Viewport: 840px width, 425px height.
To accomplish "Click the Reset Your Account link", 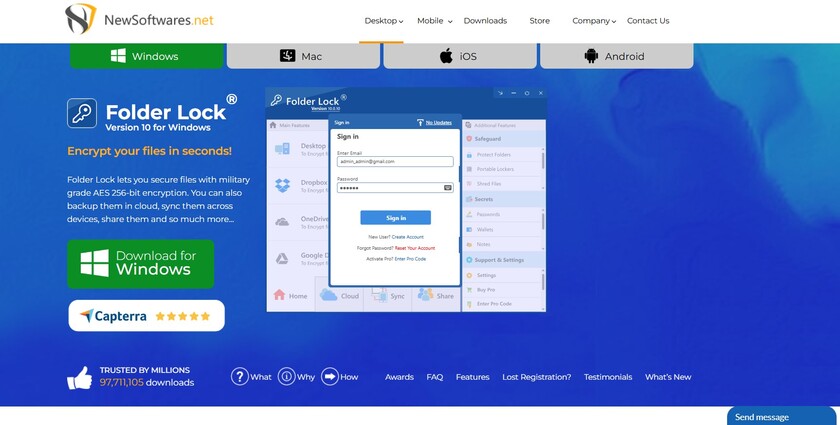I will pyautogui.click(x=415, y=248).
